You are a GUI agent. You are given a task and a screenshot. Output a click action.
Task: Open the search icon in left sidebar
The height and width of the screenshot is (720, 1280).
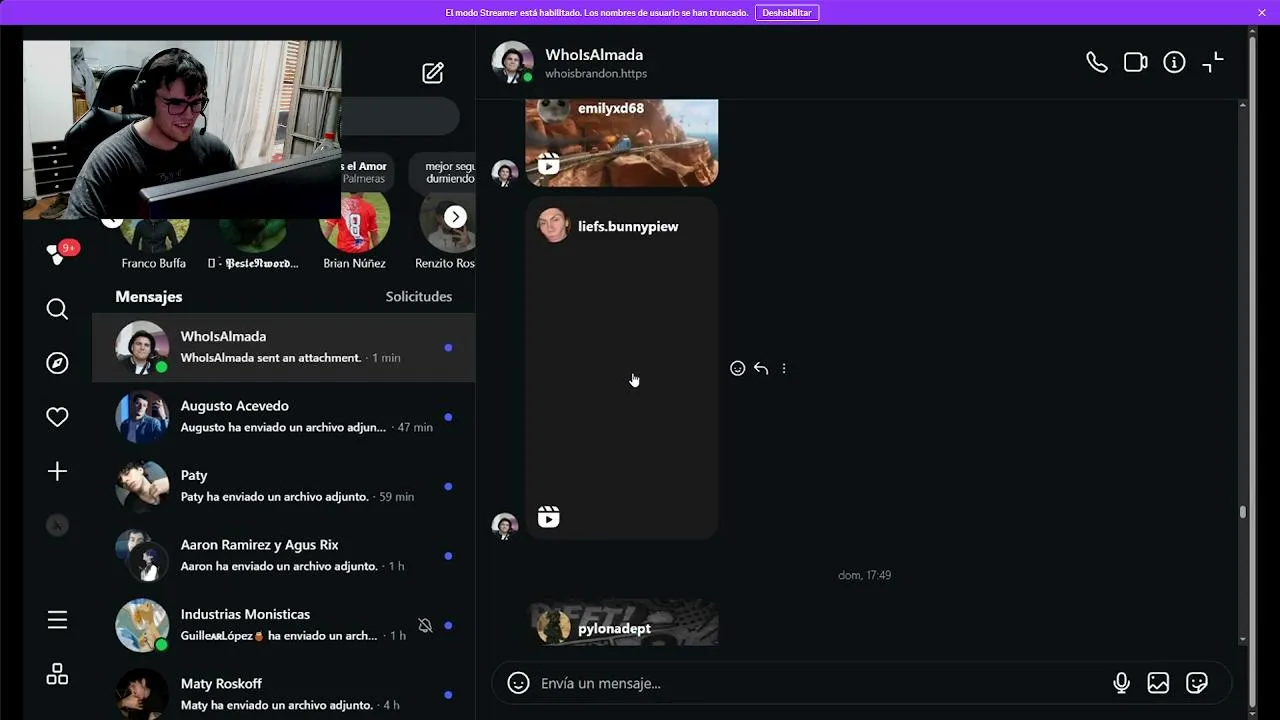click(57, 309)
